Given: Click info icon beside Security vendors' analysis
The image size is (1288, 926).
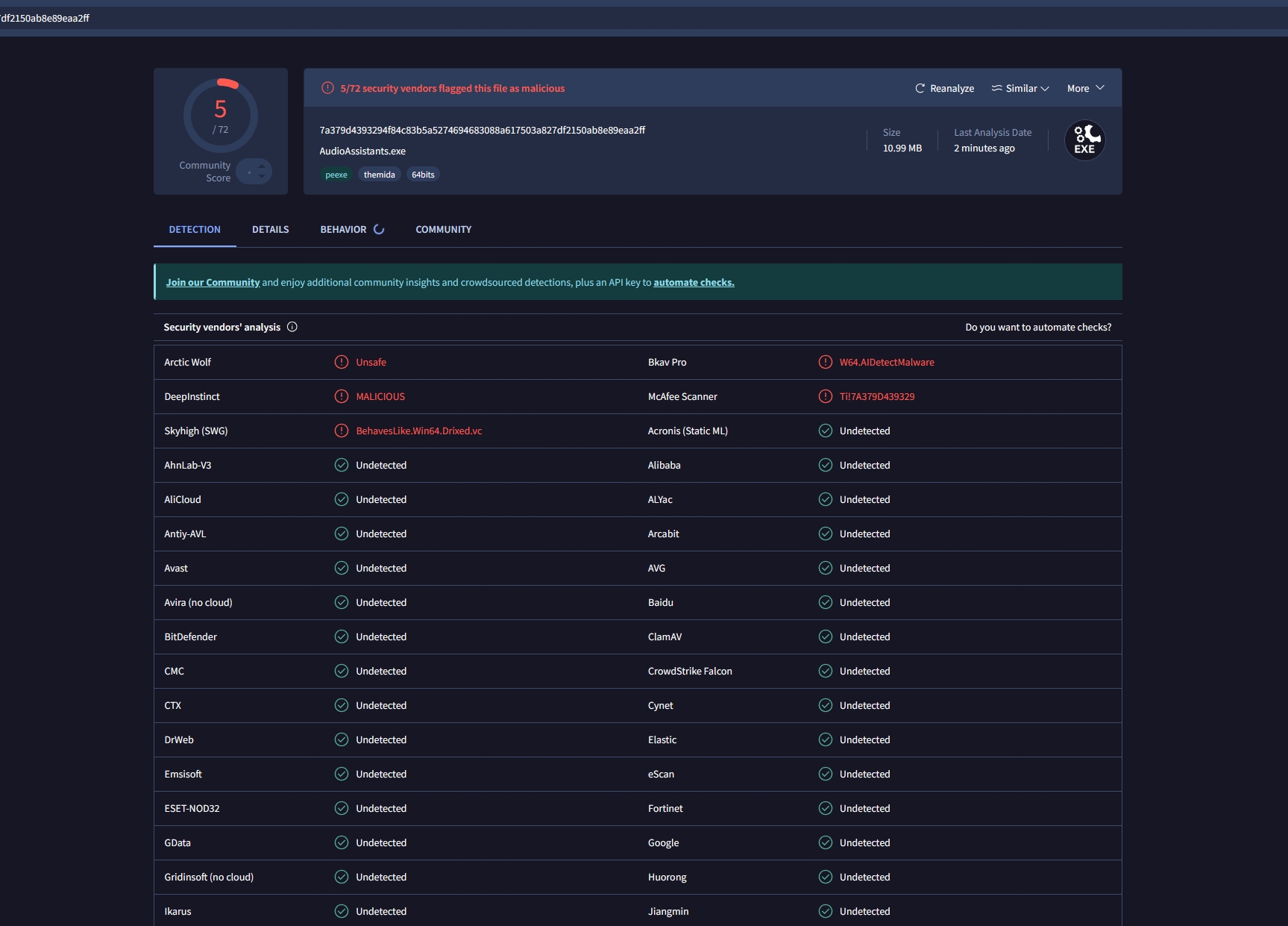Looking at the screenshot, I should coord(292,327).
